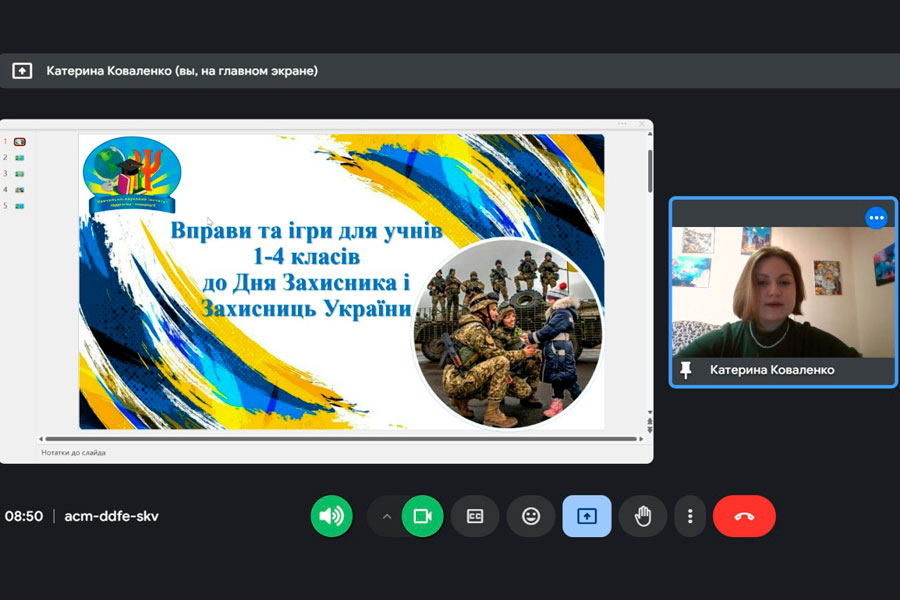Click the slide's horizontal scrollbar
The height and width of the screenshot is (600, 900).
[340, 438]
